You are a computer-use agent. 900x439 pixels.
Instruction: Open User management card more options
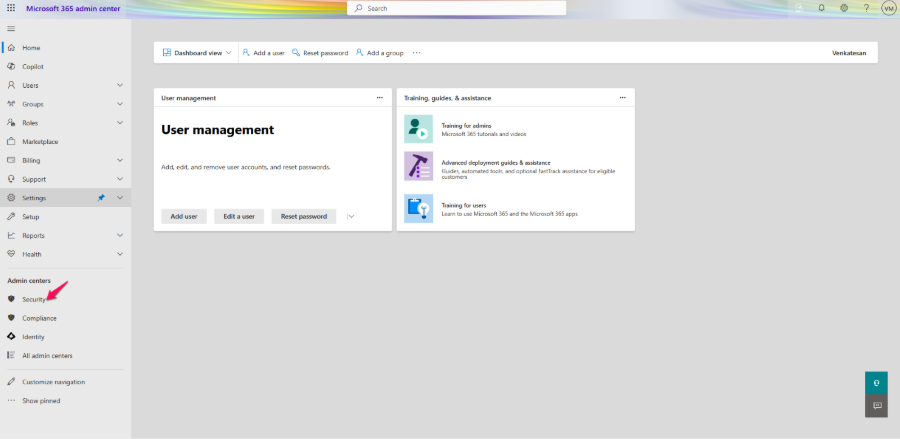[379, 98]
